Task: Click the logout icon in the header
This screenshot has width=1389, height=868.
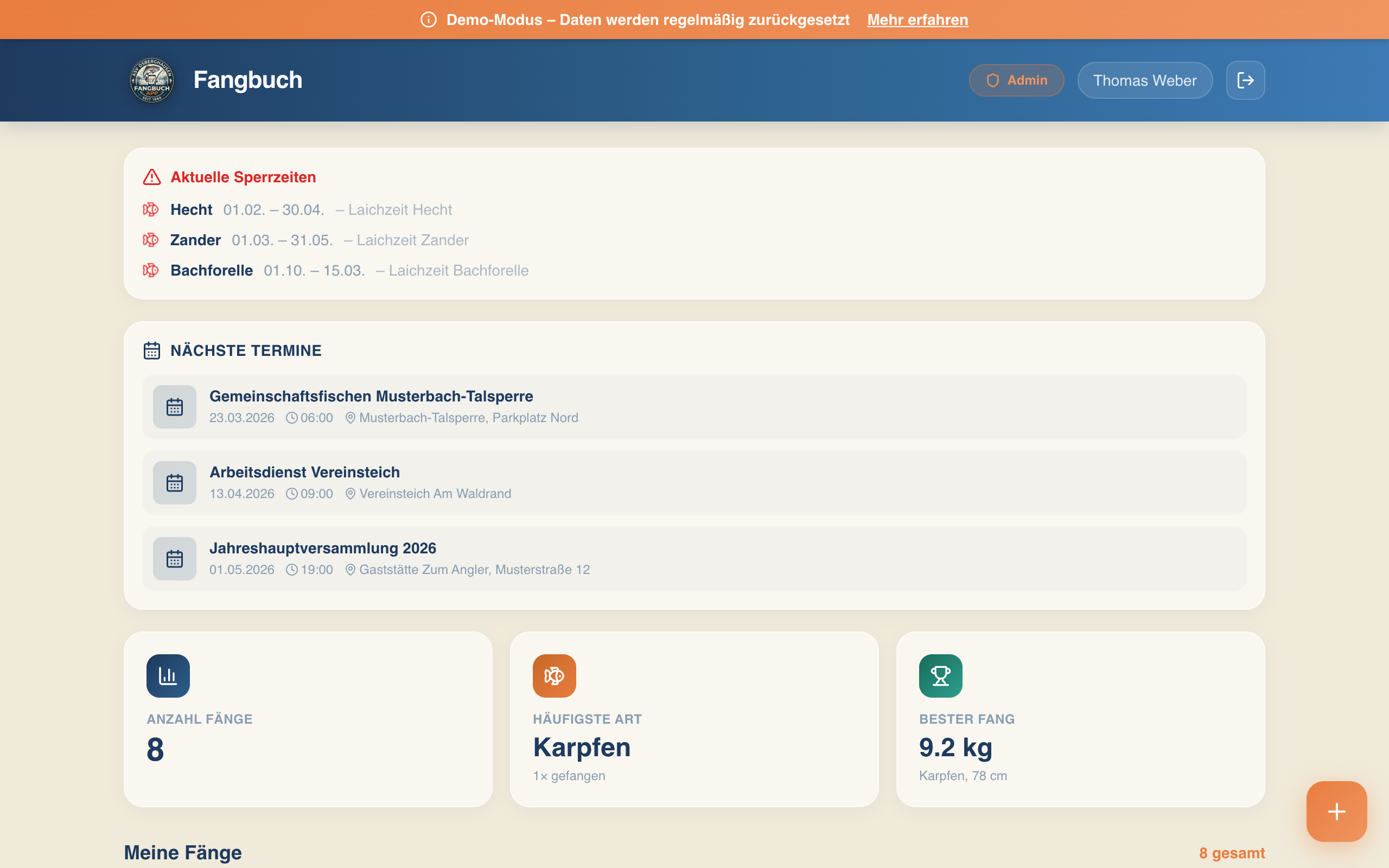Action: click(x=1246, y=80)
